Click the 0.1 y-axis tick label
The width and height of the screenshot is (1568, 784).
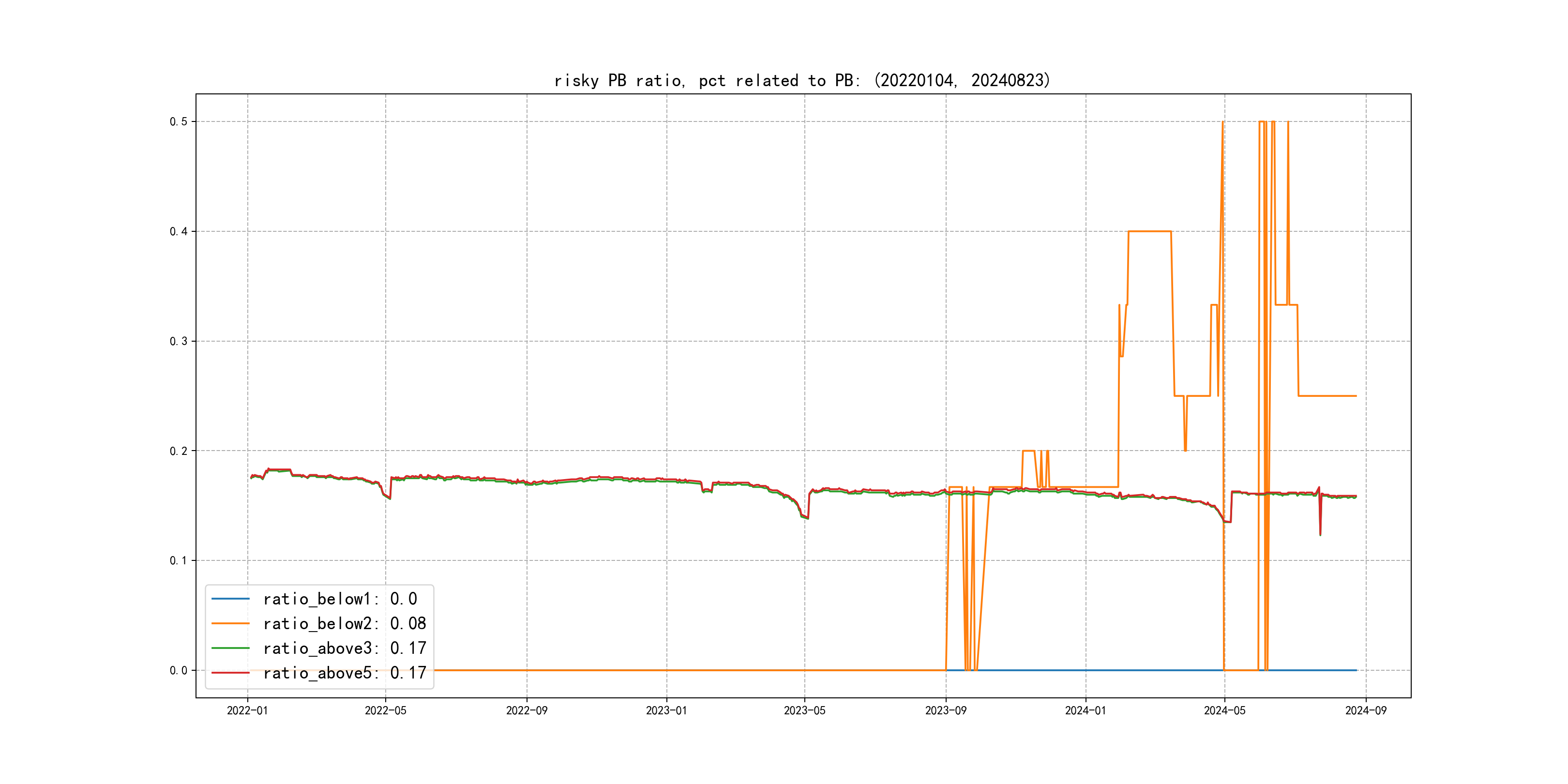[179, 560]
